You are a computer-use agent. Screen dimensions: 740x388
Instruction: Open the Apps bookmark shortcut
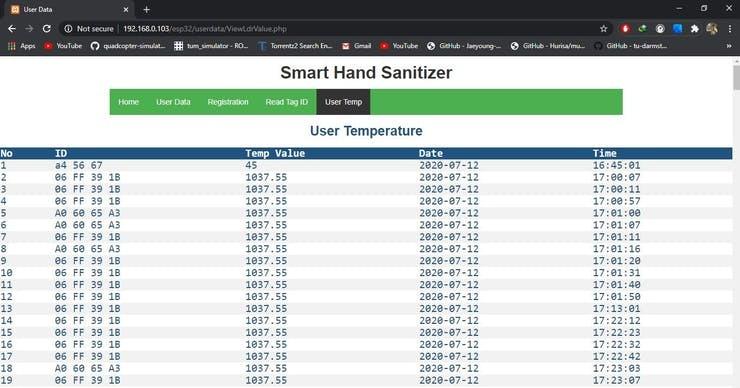click(x=22, y=46)
